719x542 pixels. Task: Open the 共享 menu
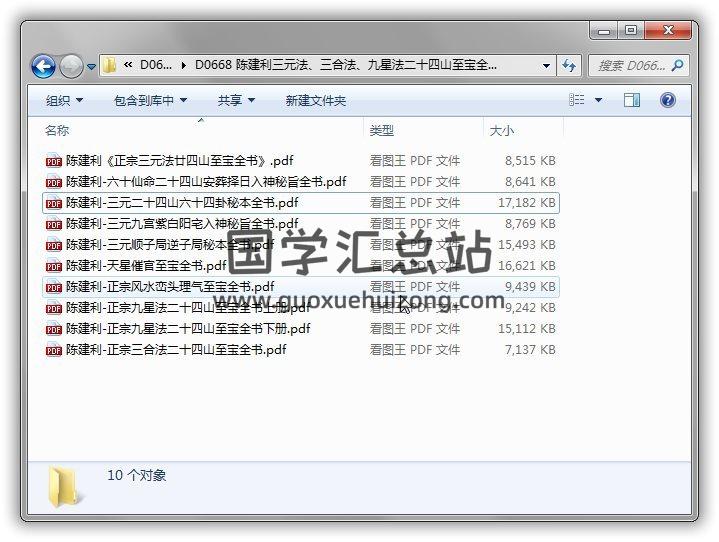[x=236, y=100]
